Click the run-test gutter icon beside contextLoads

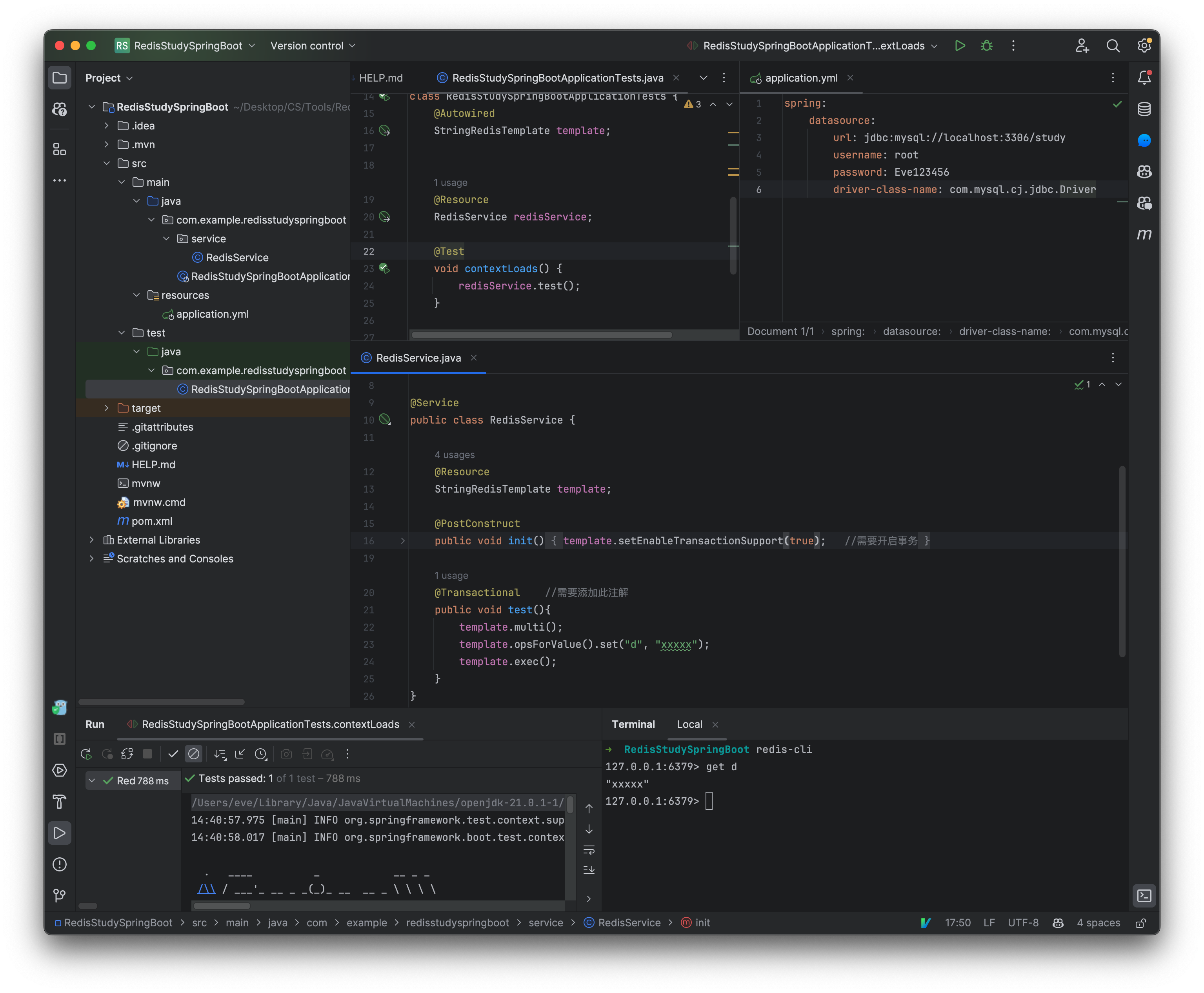click(x=384, y=268)
